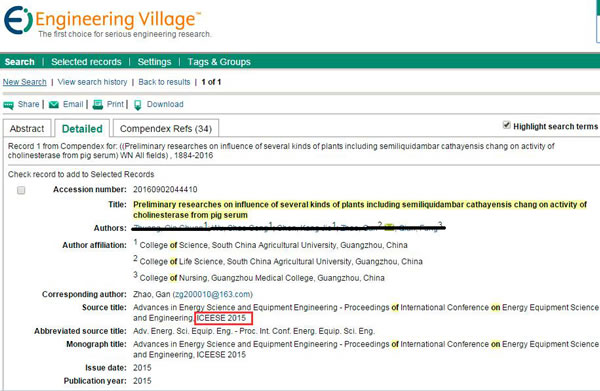Image resolution: width=600 pixels, height=391 pixels.
Task: Click the Monograph title text
Action: pyautogui.click(x=365, y=349)
